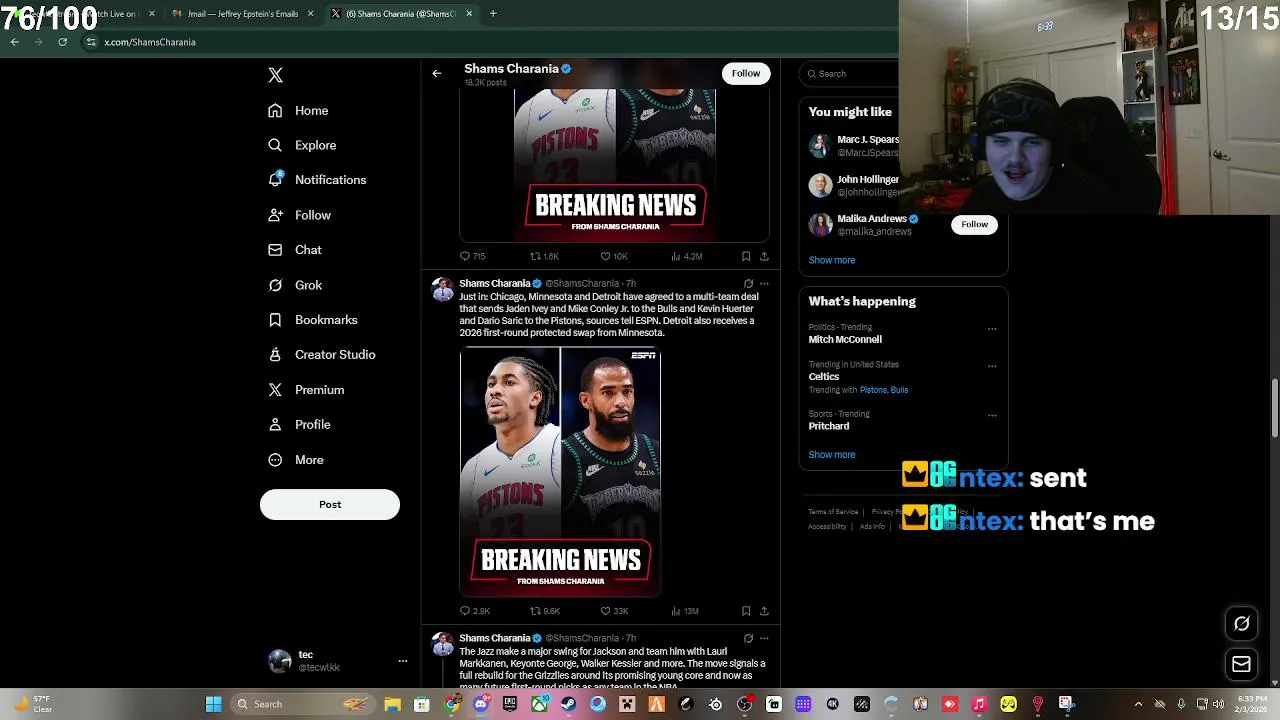Close the Jmail browser tab
1280x720 pixels.
310,14
